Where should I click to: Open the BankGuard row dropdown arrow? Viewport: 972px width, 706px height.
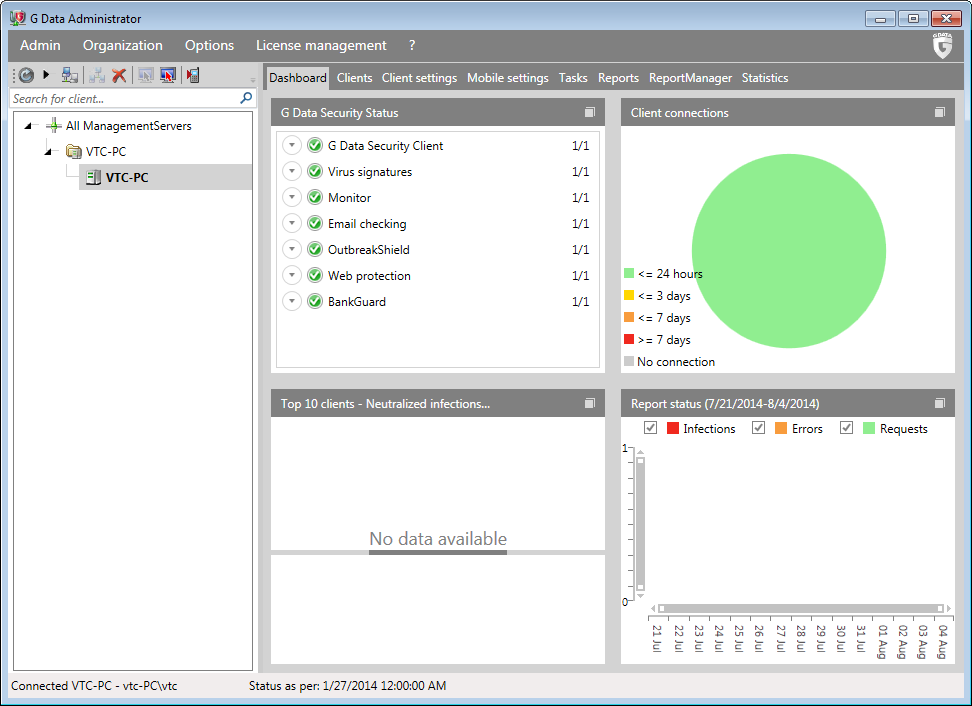click(x=292, y=302)
